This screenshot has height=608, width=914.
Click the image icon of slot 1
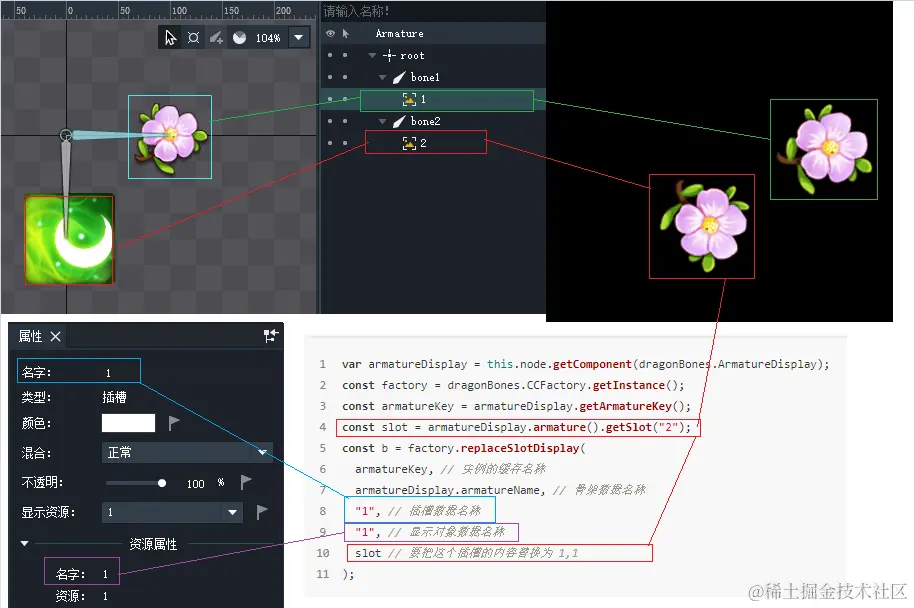(409, 100)
